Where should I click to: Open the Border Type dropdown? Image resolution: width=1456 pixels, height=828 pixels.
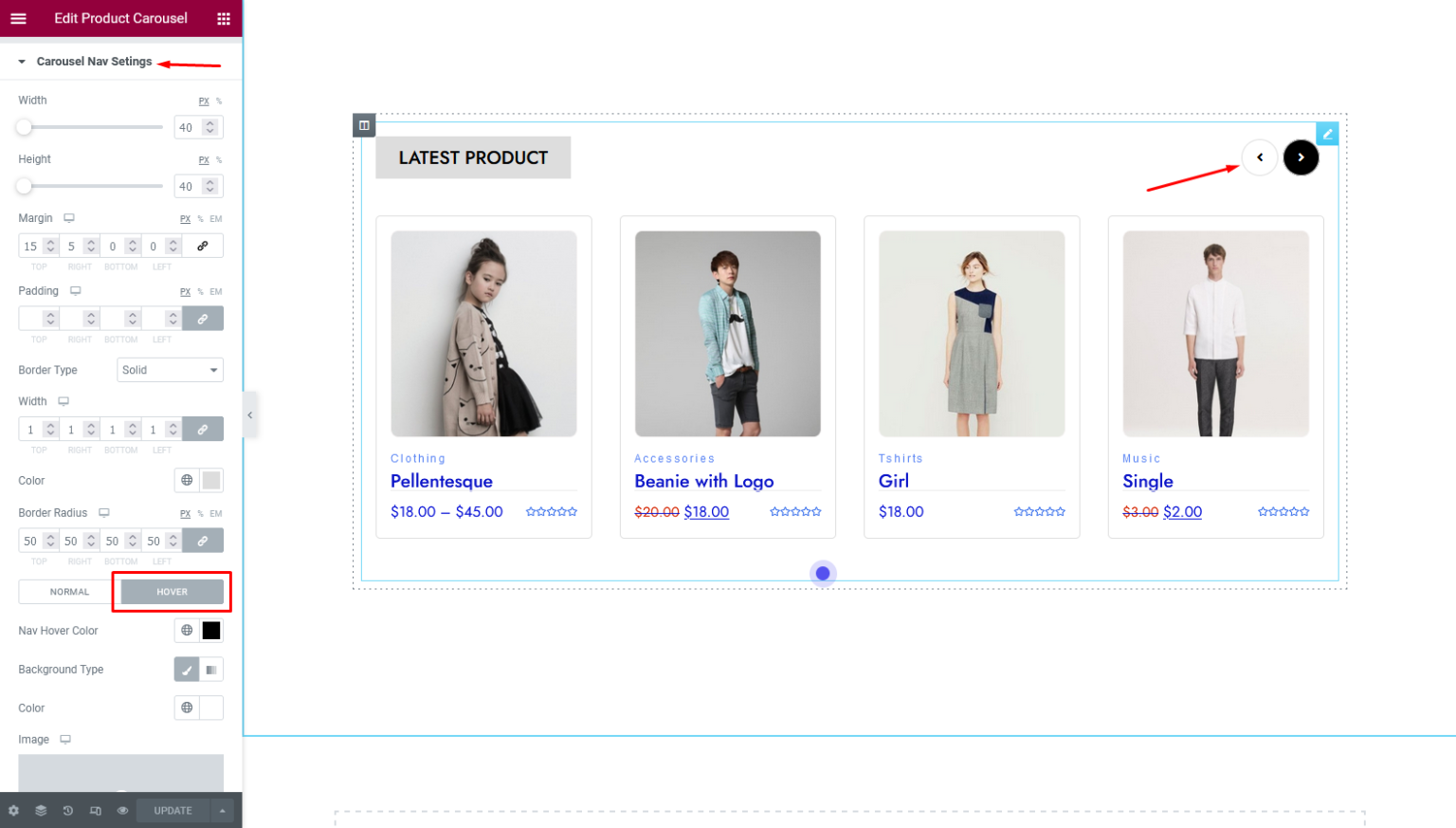pyautogui.click(x=170, y=369)
